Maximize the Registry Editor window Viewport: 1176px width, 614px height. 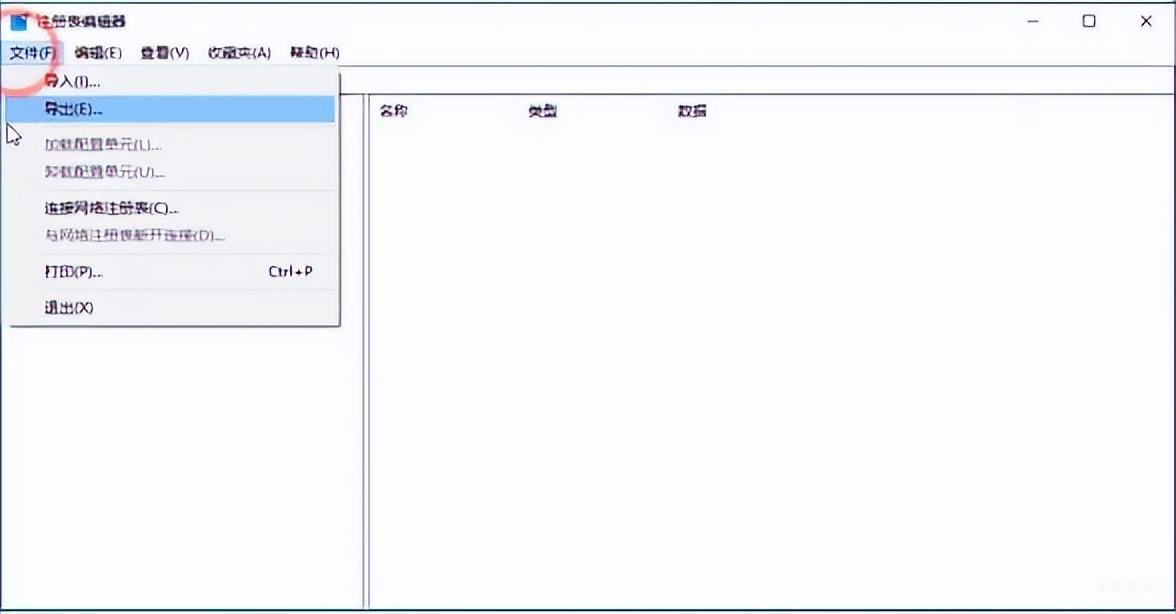(x=1089, y=21)
